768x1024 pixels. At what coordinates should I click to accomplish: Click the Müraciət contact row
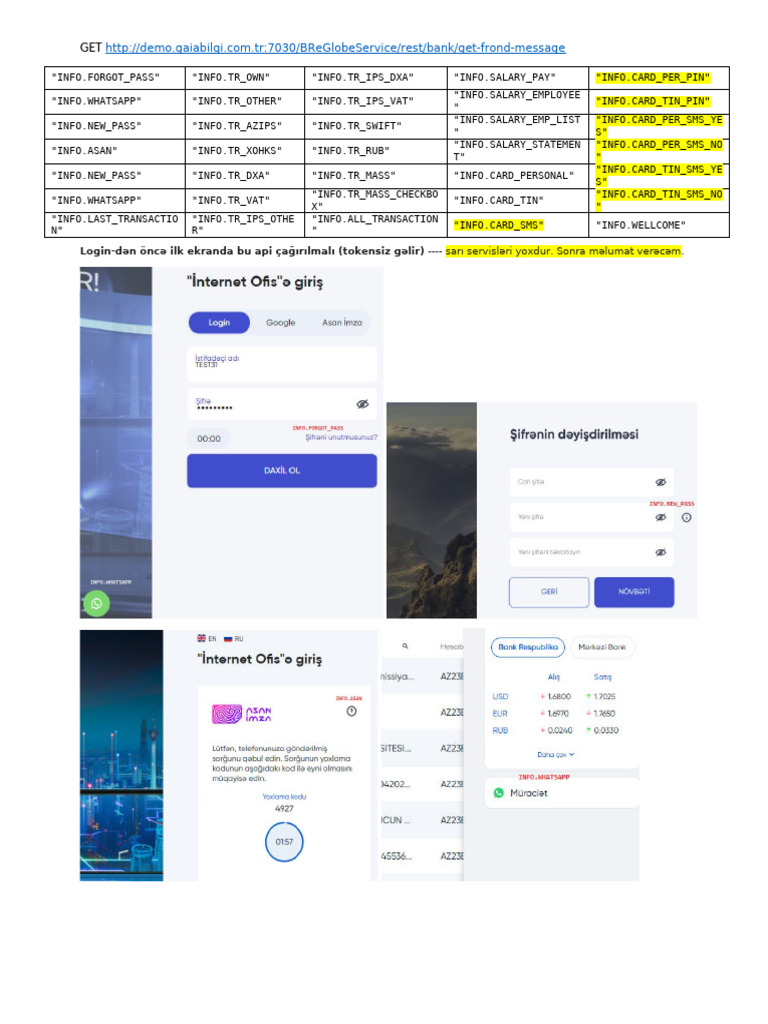click(562, 793)
